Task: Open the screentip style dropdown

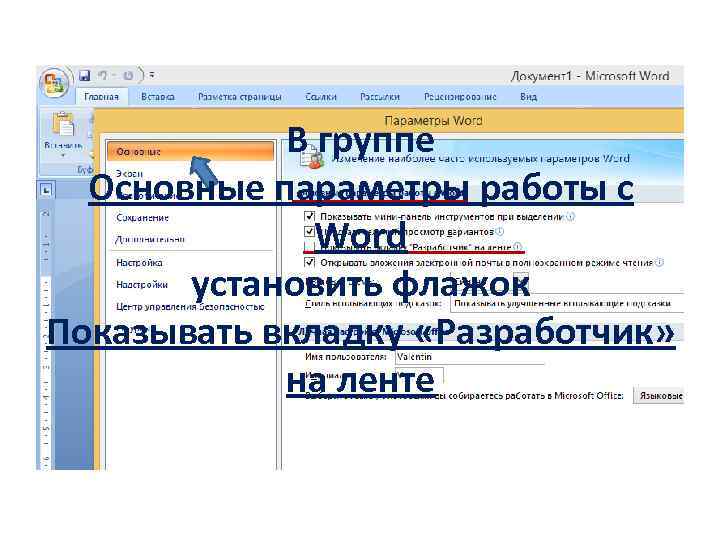Action: coord(568,304)
